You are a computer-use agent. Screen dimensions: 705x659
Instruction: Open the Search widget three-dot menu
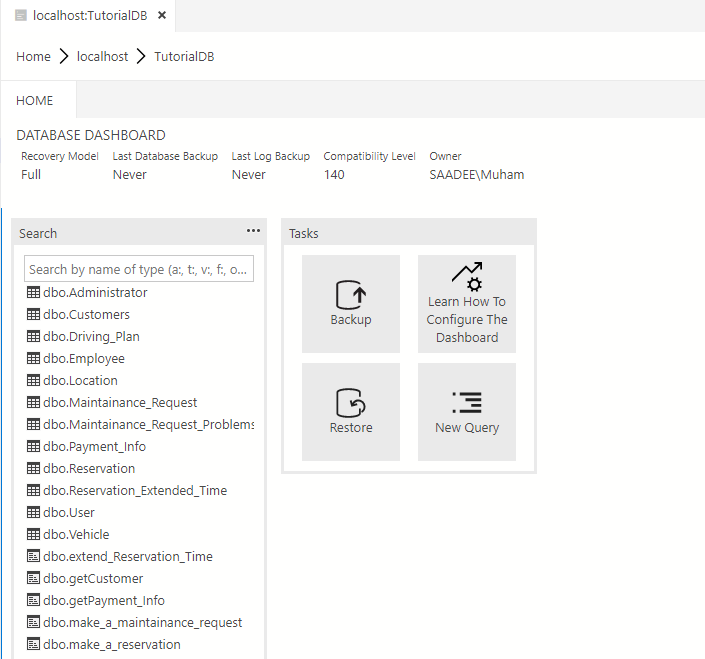pyautogui.click(x=253, y=231)
